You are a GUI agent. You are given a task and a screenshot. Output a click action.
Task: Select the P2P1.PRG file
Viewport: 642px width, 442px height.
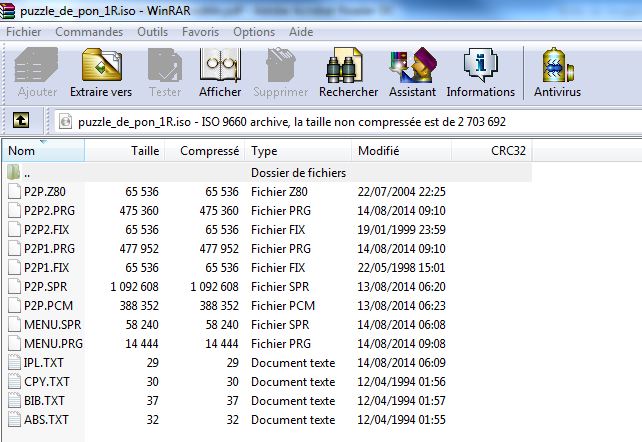(49, 249)
